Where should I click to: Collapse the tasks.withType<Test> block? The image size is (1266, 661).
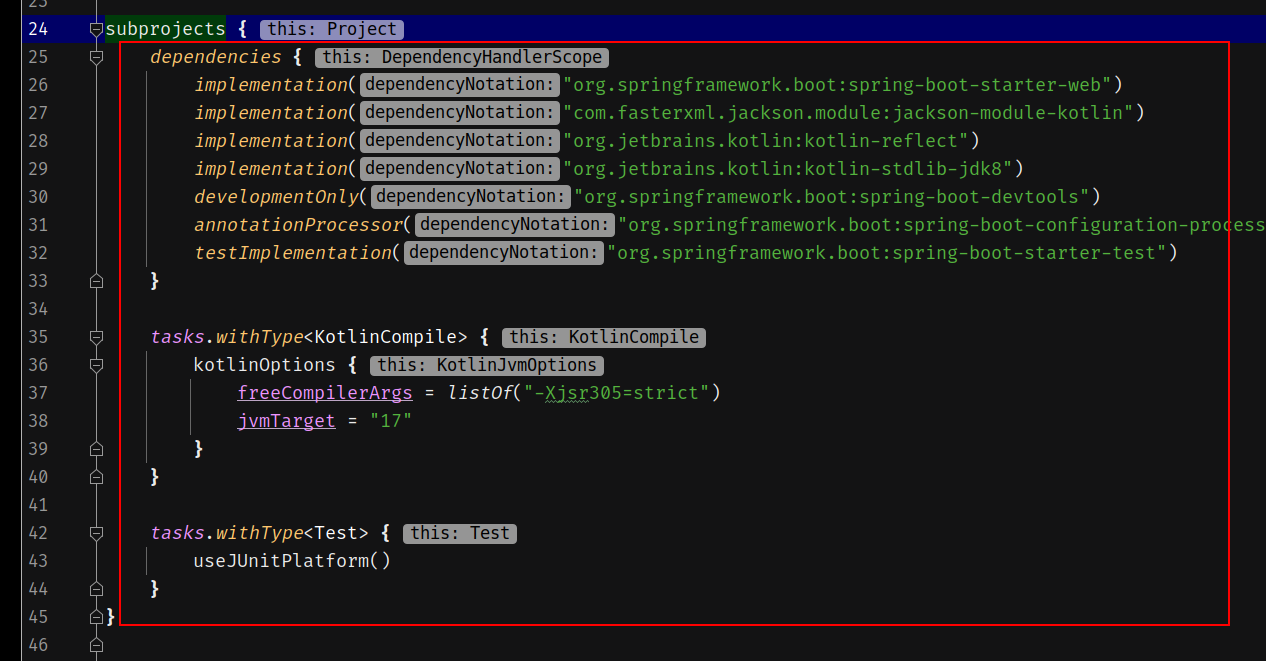tap(96, 533)
